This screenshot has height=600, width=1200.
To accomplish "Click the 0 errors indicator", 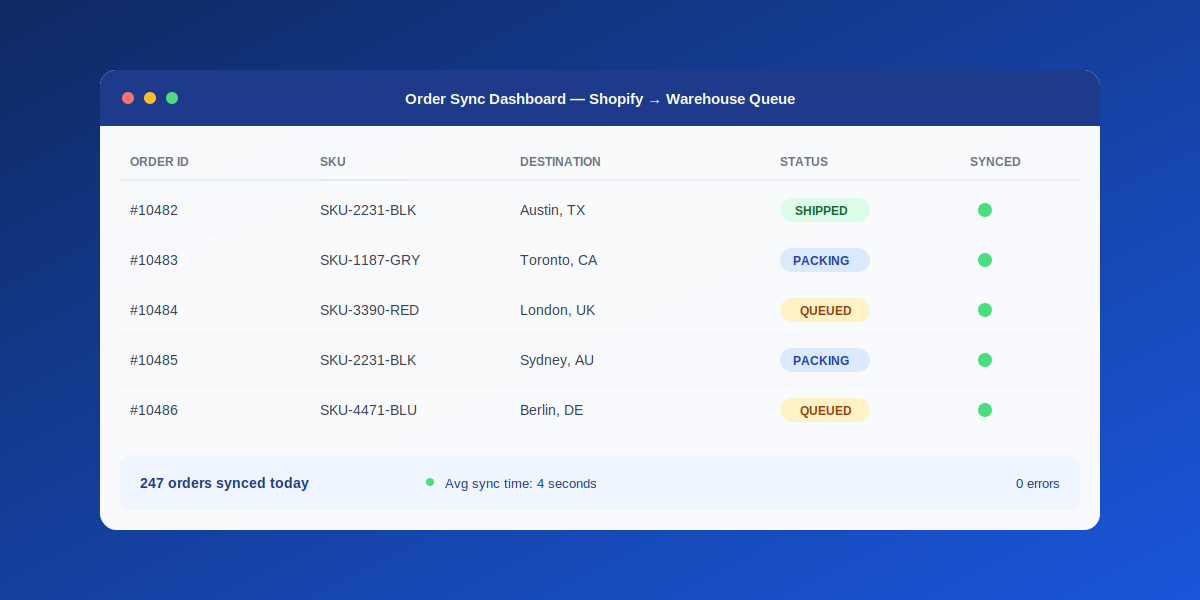I will coord(1038,484).
